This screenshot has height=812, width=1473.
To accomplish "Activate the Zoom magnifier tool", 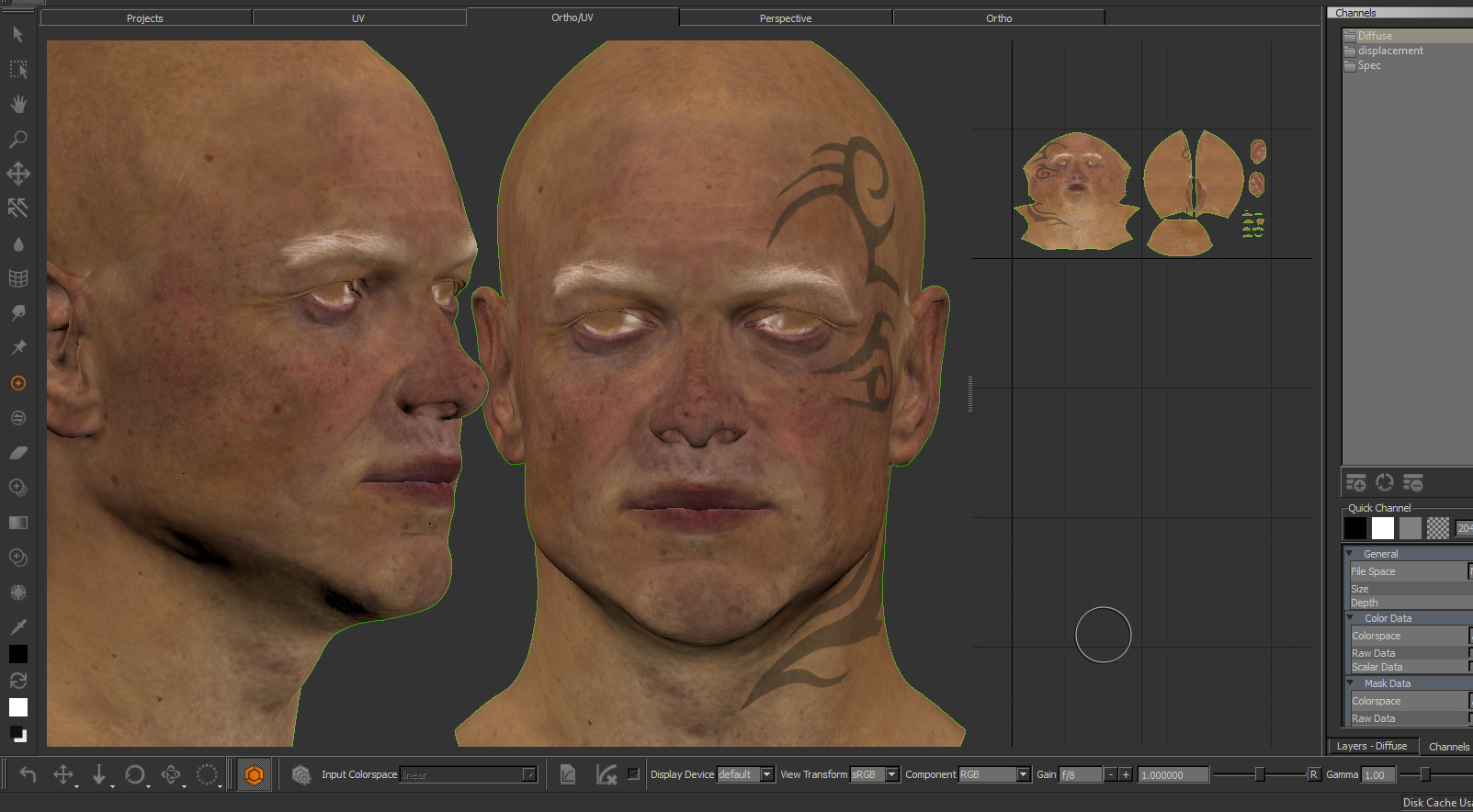I will 17,140.
